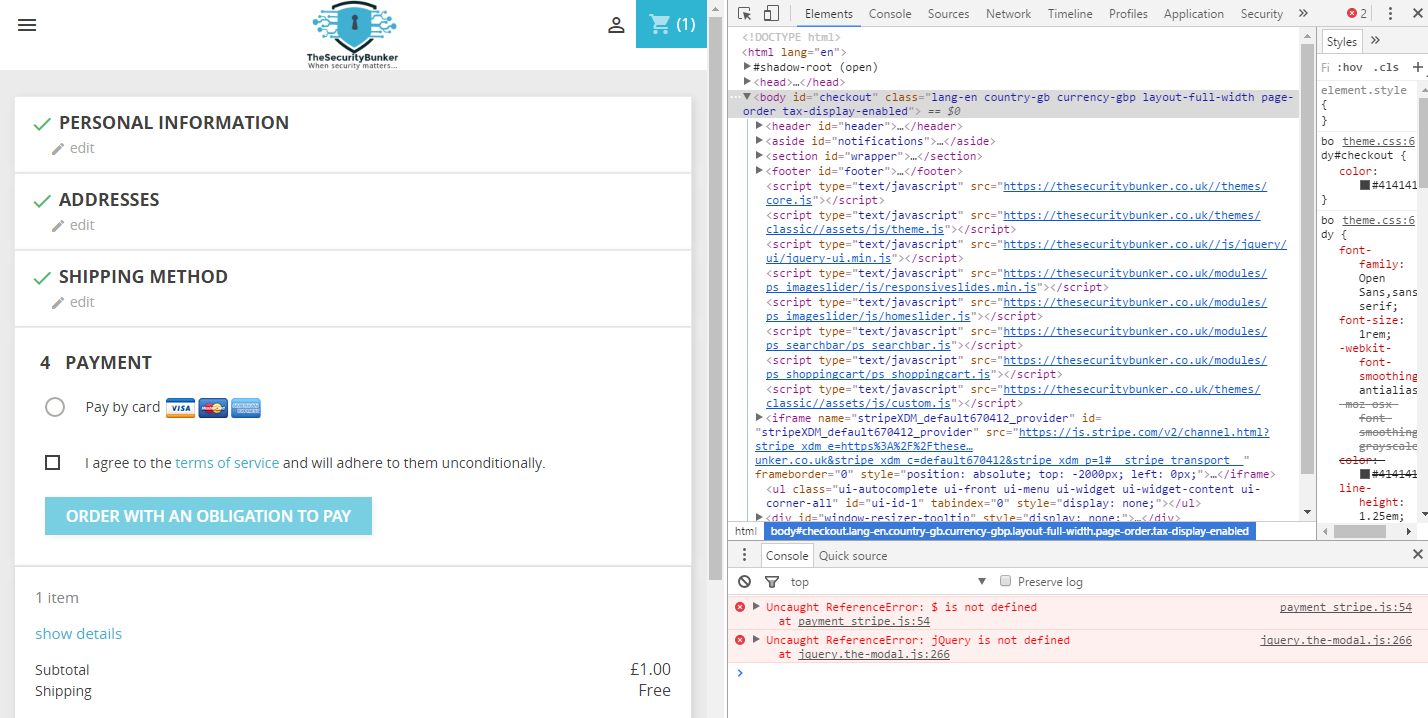Switch to the Timeline tab

pos(1070,13)
